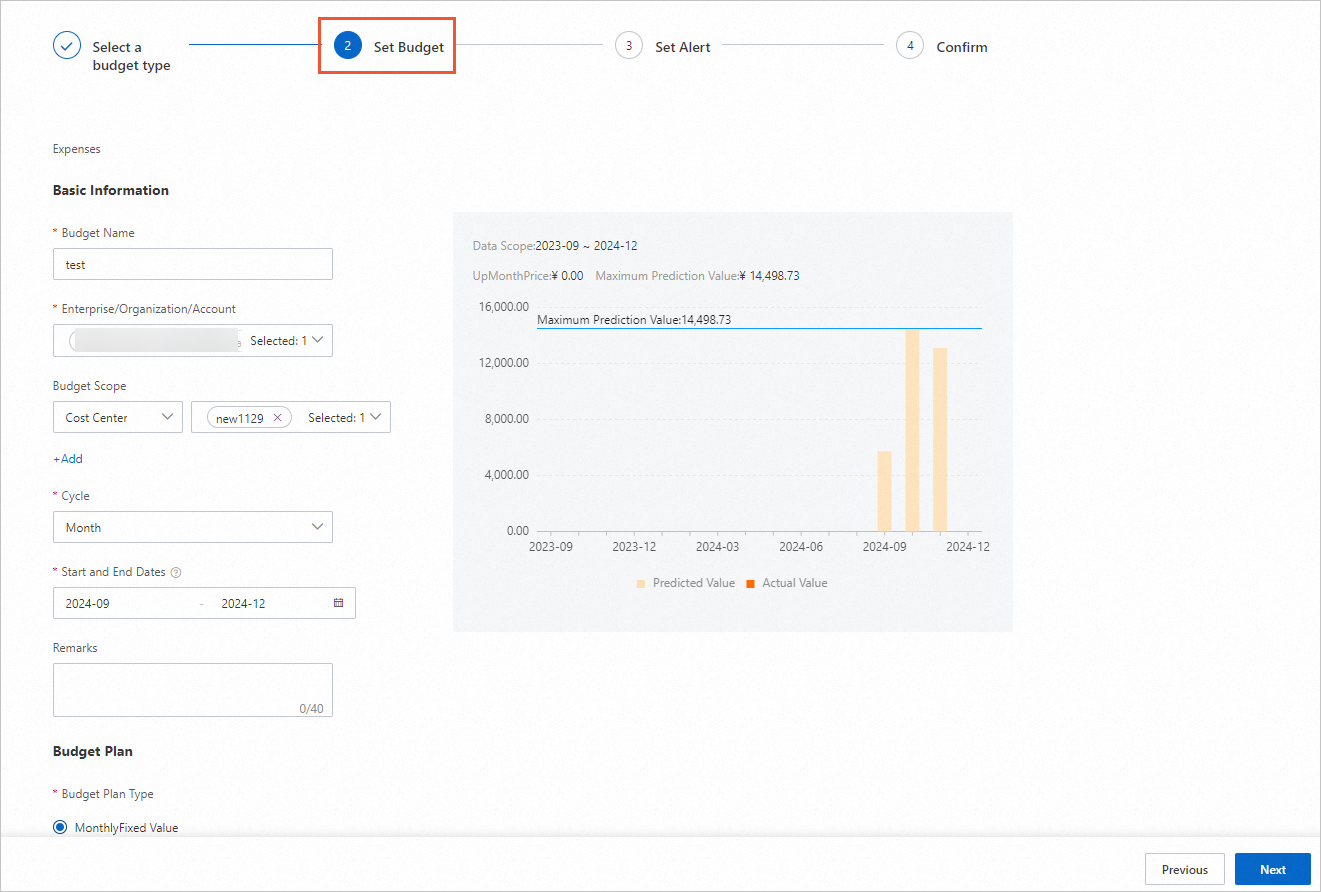
Task: Click the +Add link
Action: [68, 459]
